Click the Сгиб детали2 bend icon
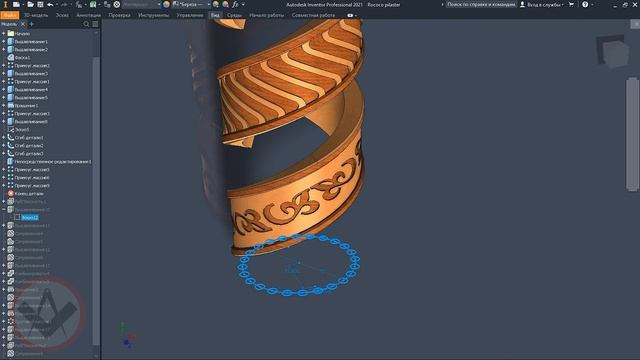This screenshot has width=640, height=360. pyautogui.click(x=11, y=145)
